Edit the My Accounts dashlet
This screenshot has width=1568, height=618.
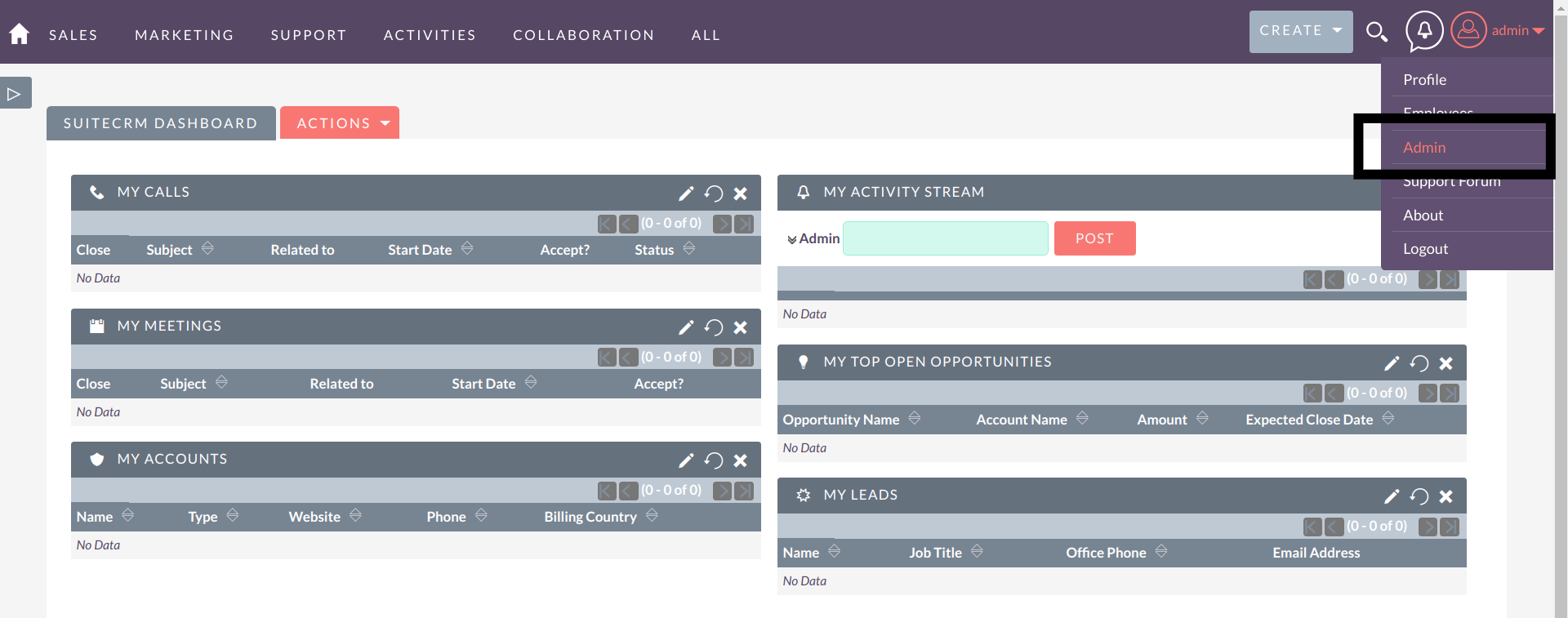click(686, 460)
